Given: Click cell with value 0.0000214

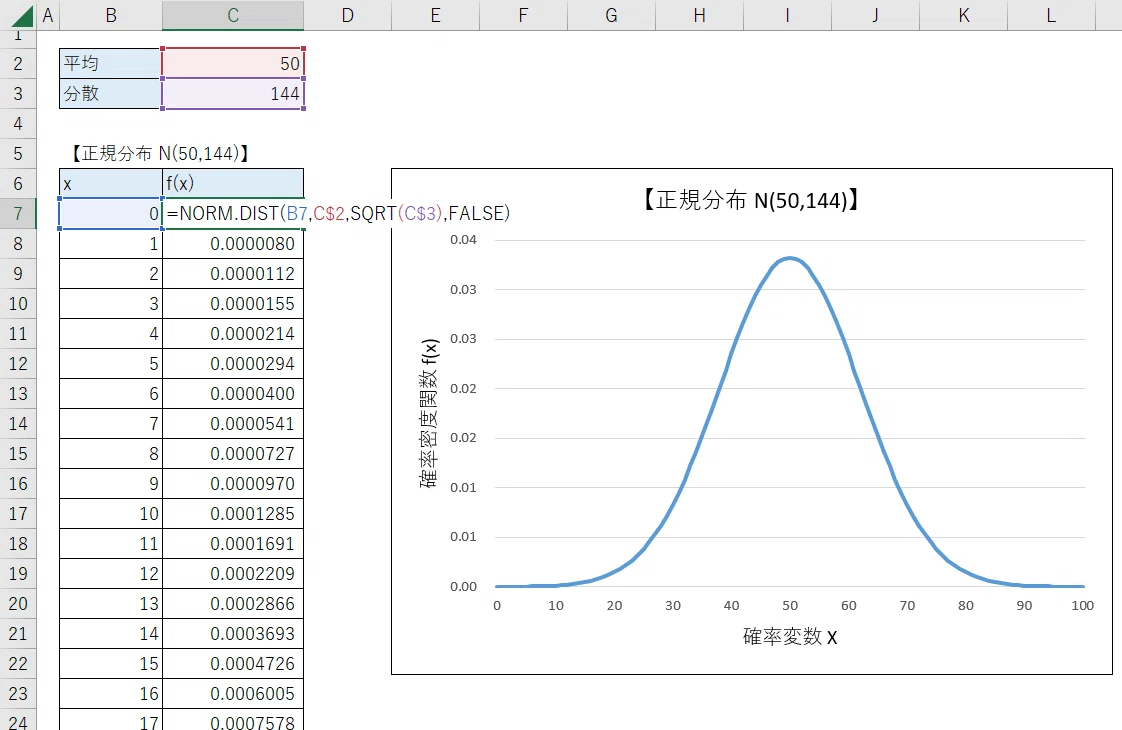Looking at the screenshot, I should [233, 334].
